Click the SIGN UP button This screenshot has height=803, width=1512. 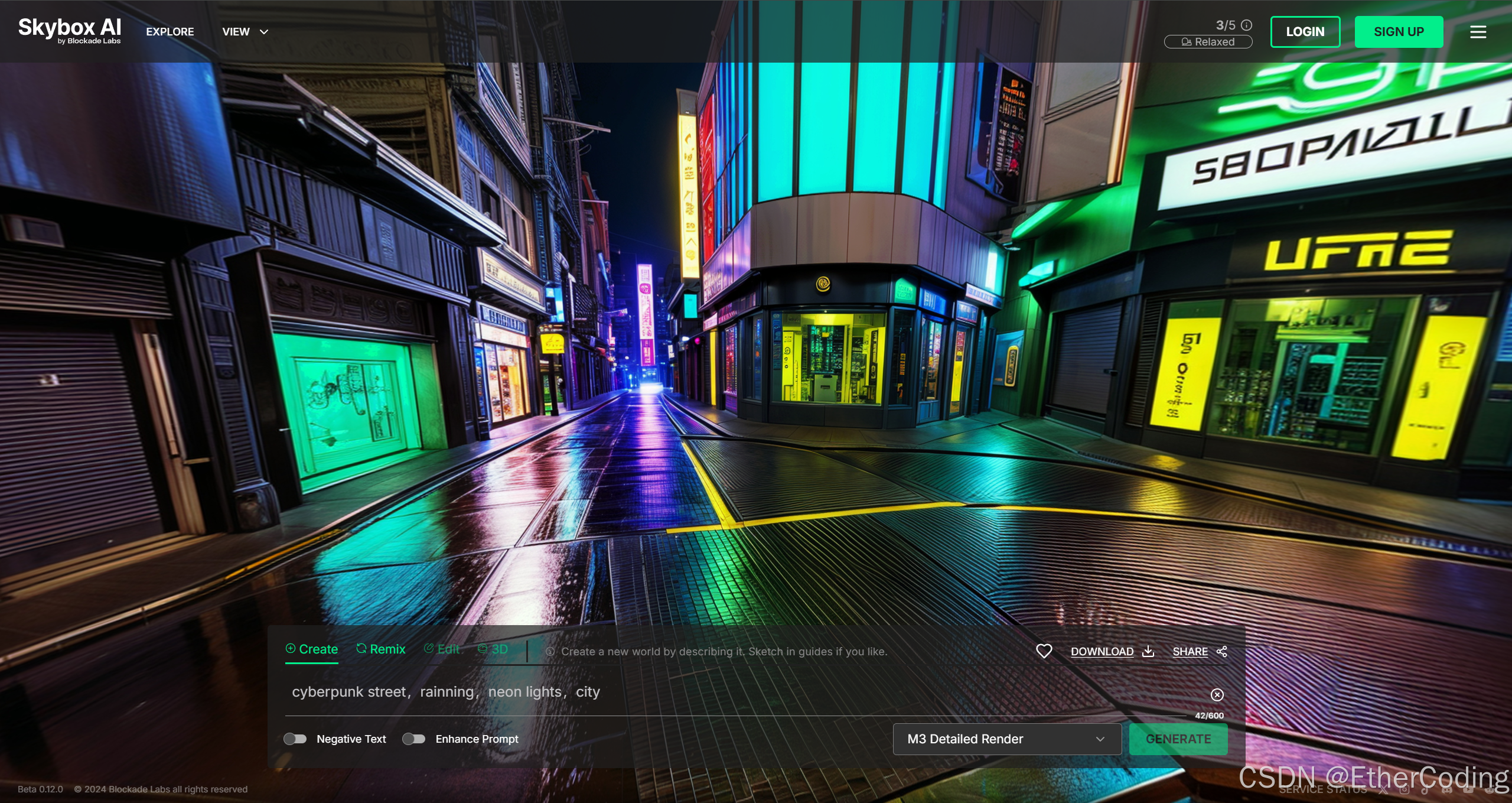pos(1398,32)
